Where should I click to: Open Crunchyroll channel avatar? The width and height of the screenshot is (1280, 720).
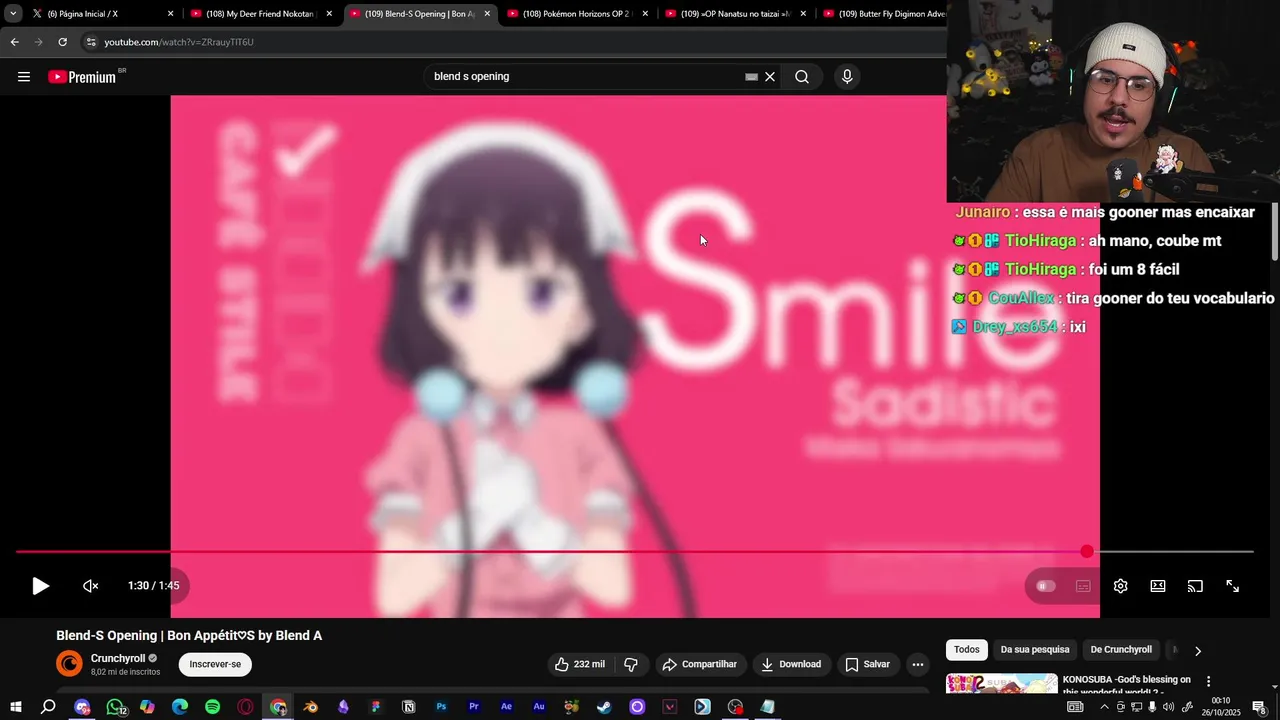tap(69, 664)
